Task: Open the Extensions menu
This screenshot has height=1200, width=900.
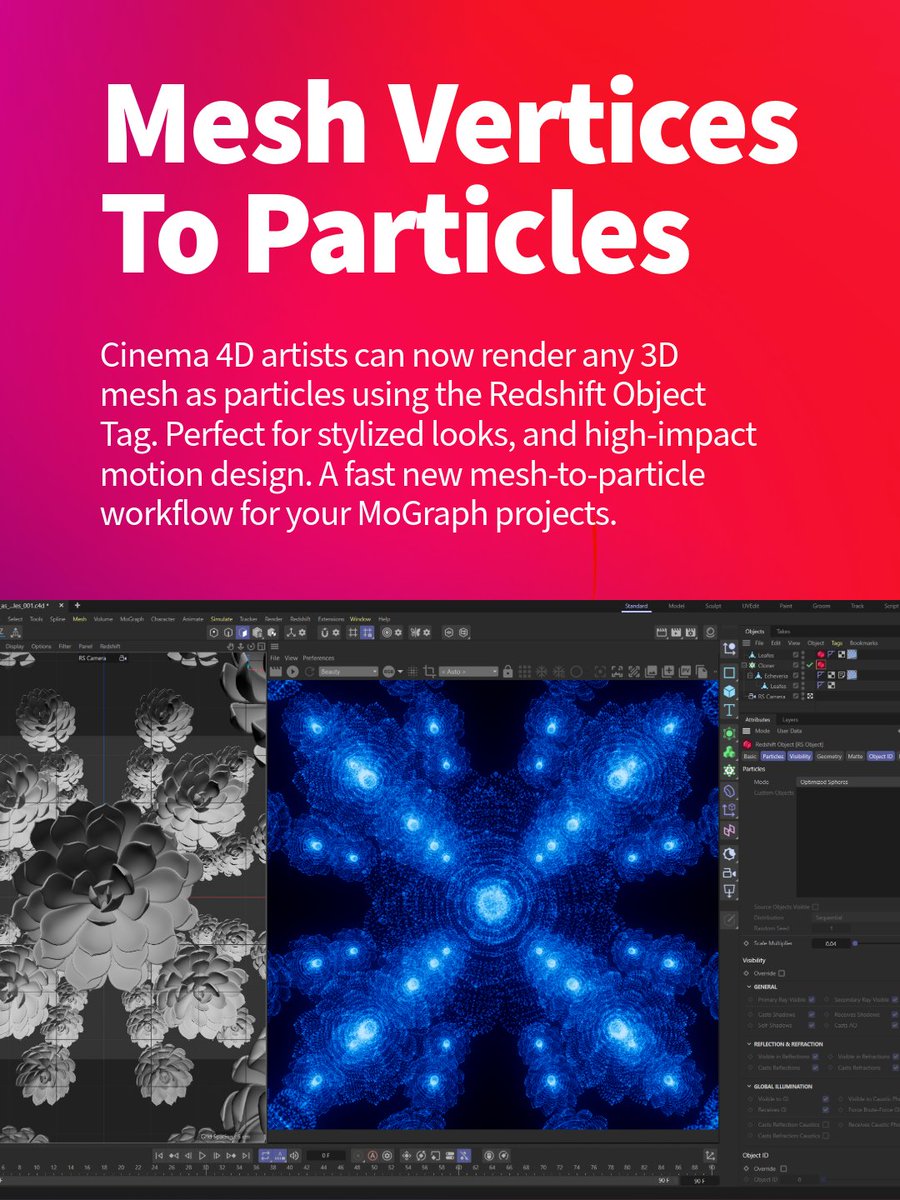Action: (x=331, y=619)
